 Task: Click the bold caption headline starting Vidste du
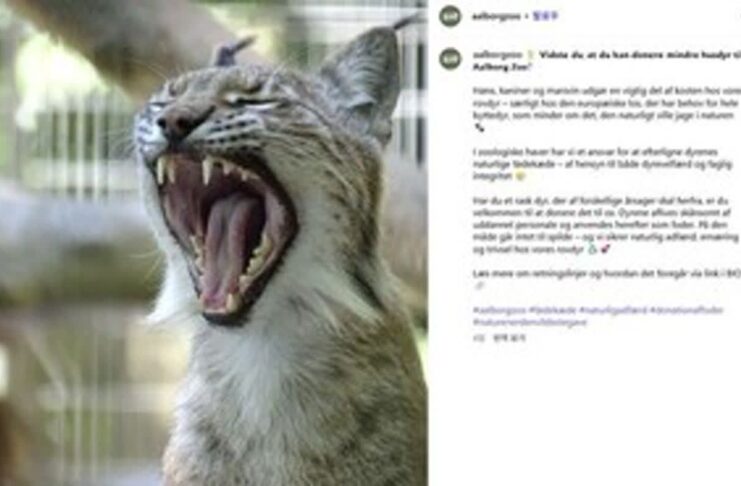pyautogui.click(x=607, y=61)
